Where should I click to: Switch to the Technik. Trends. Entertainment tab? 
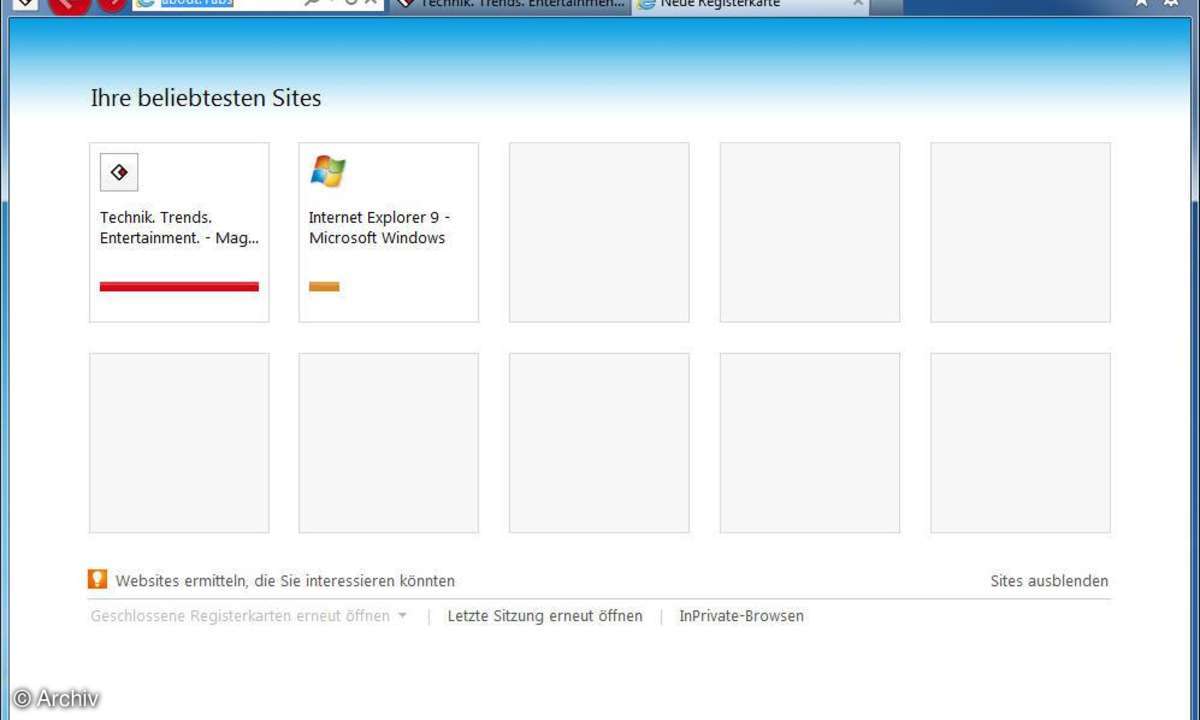coord(510,4)
